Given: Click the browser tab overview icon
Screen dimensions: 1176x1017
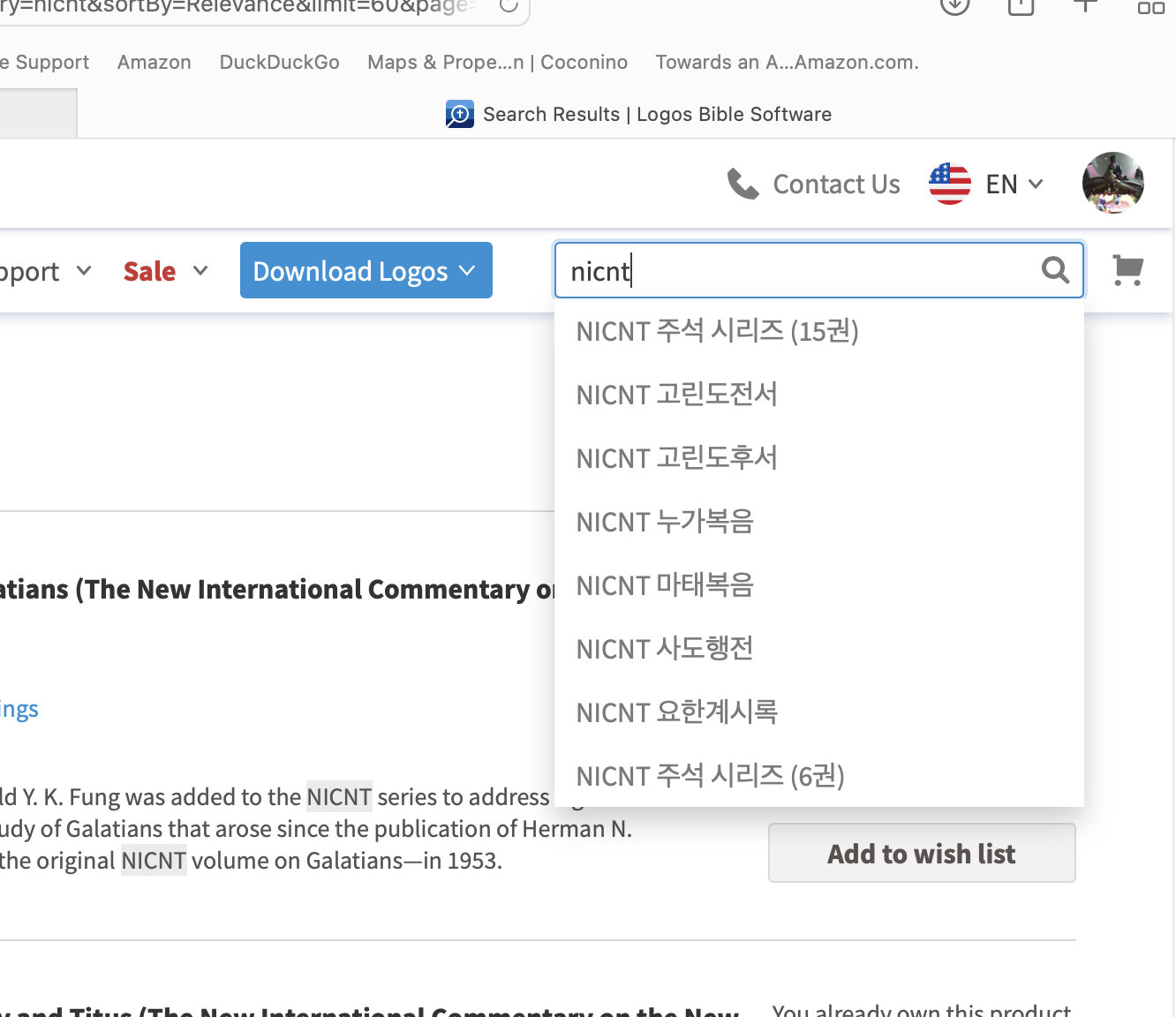Looking at the screenshot, I should (x=1150, y=6).
